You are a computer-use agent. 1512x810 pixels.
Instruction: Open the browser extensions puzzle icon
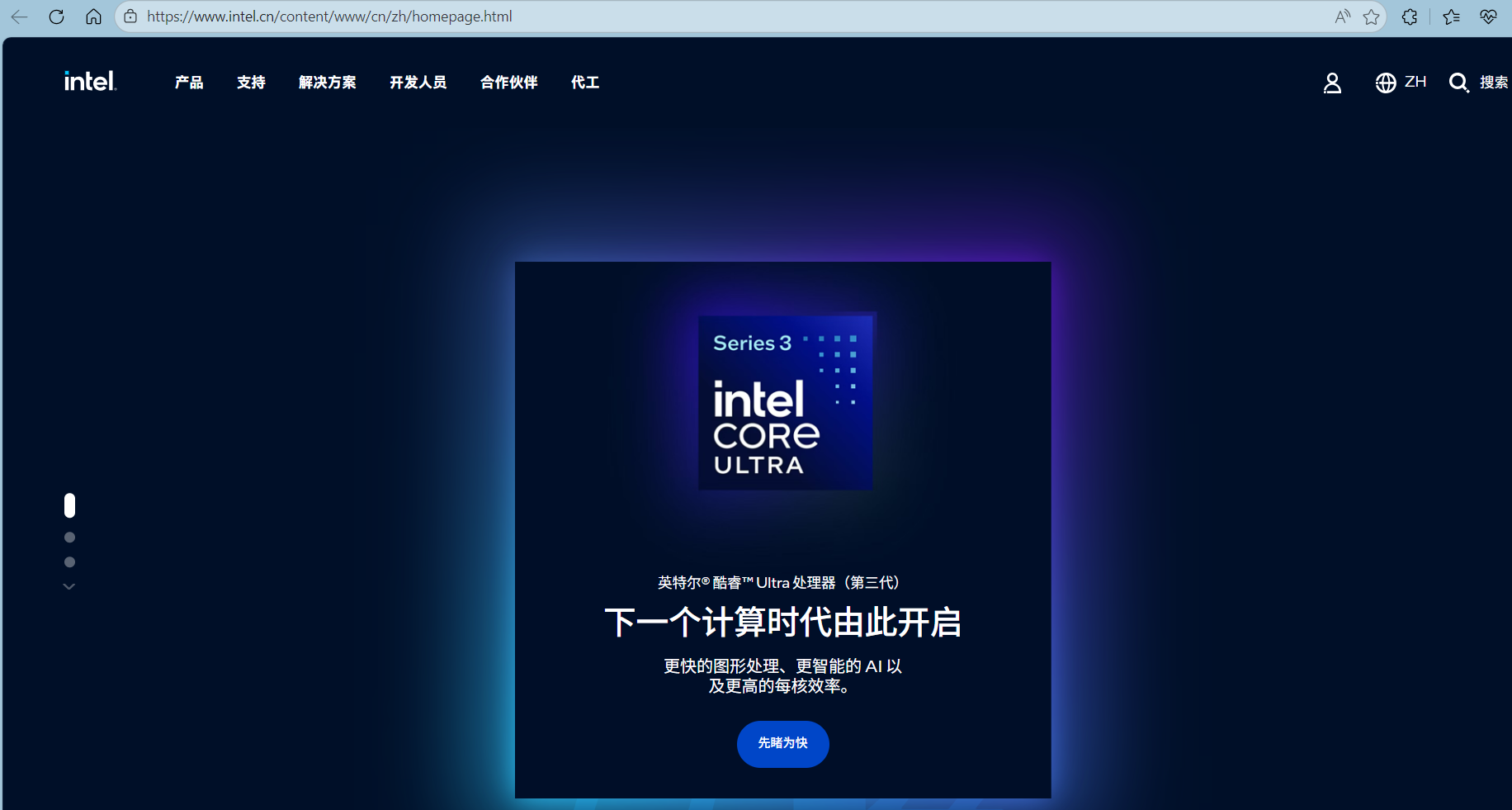[1410, 17]
